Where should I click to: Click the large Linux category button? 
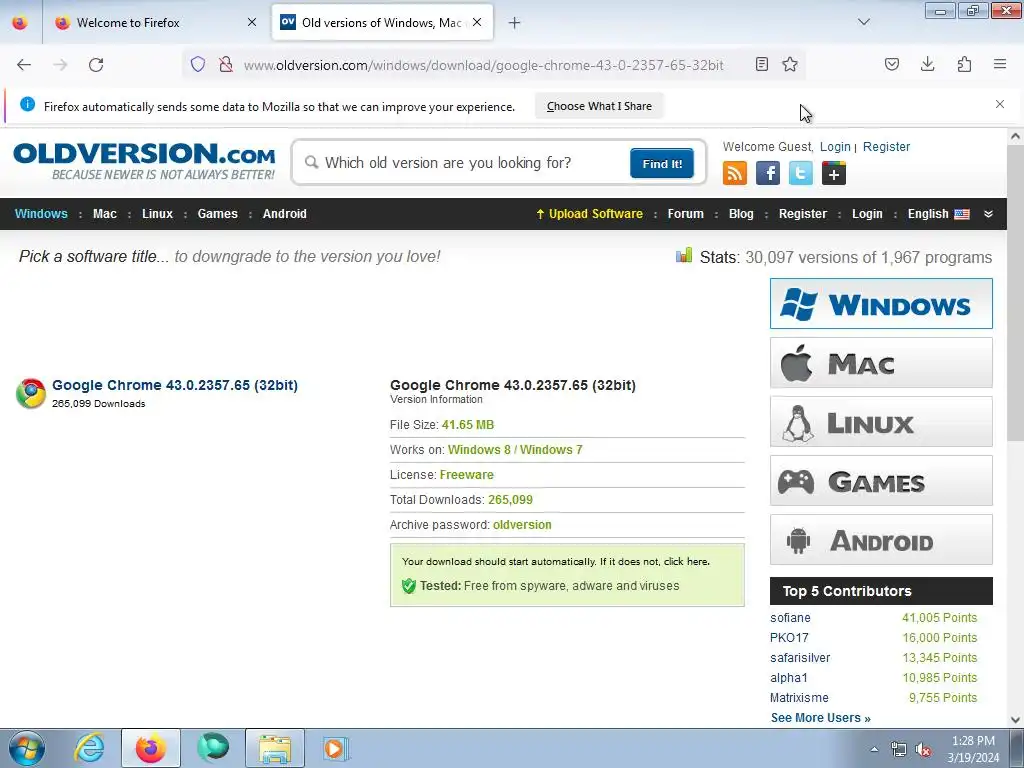click(881, 422)
